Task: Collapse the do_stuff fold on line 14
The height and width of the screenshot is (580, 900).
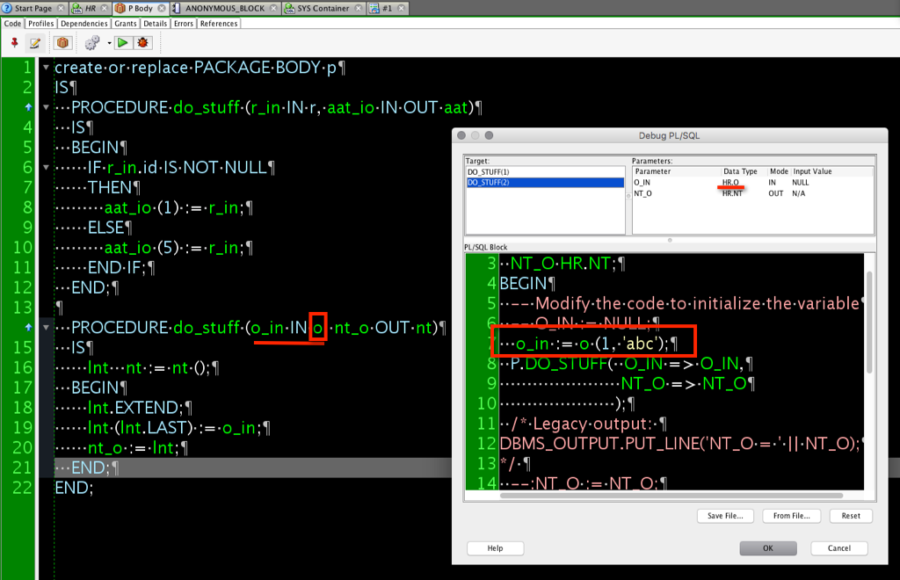Action: click(x=44, y=327)
